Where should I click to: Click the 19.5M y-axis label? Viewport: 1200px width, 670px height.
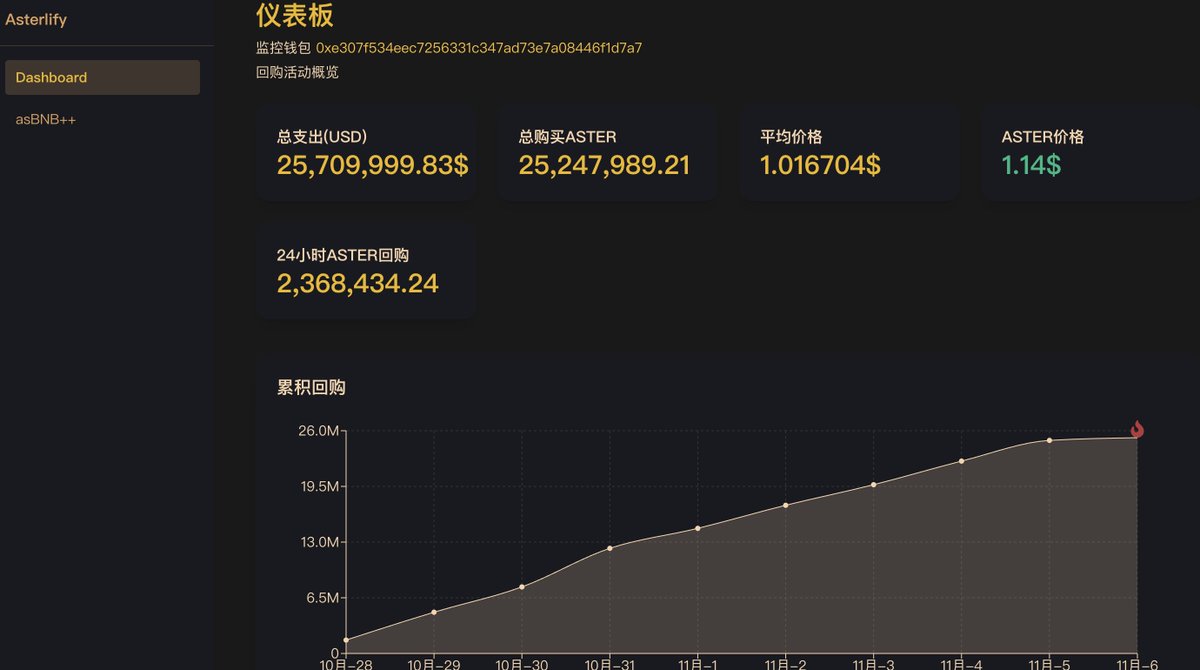tap(320, 486)
